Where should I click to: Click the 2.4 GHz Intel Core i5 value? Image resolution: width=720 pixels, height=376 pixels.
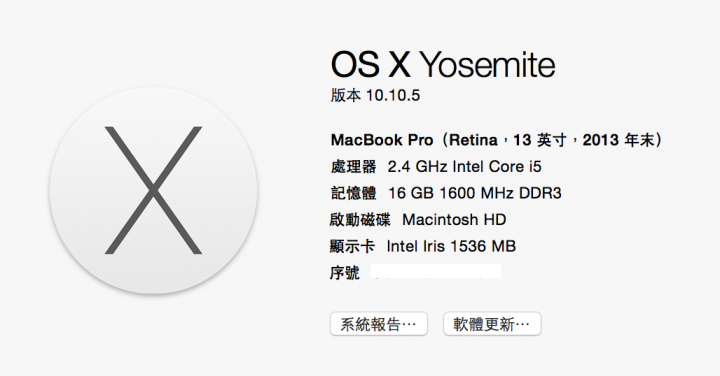point(465,166)
